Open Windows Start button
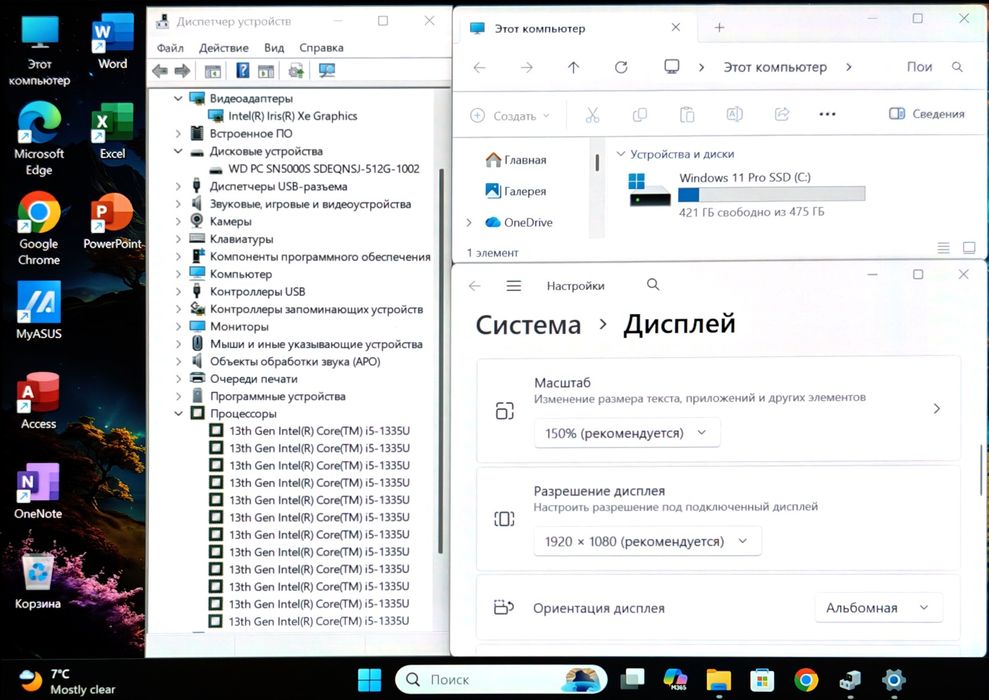 pos(369,680)
